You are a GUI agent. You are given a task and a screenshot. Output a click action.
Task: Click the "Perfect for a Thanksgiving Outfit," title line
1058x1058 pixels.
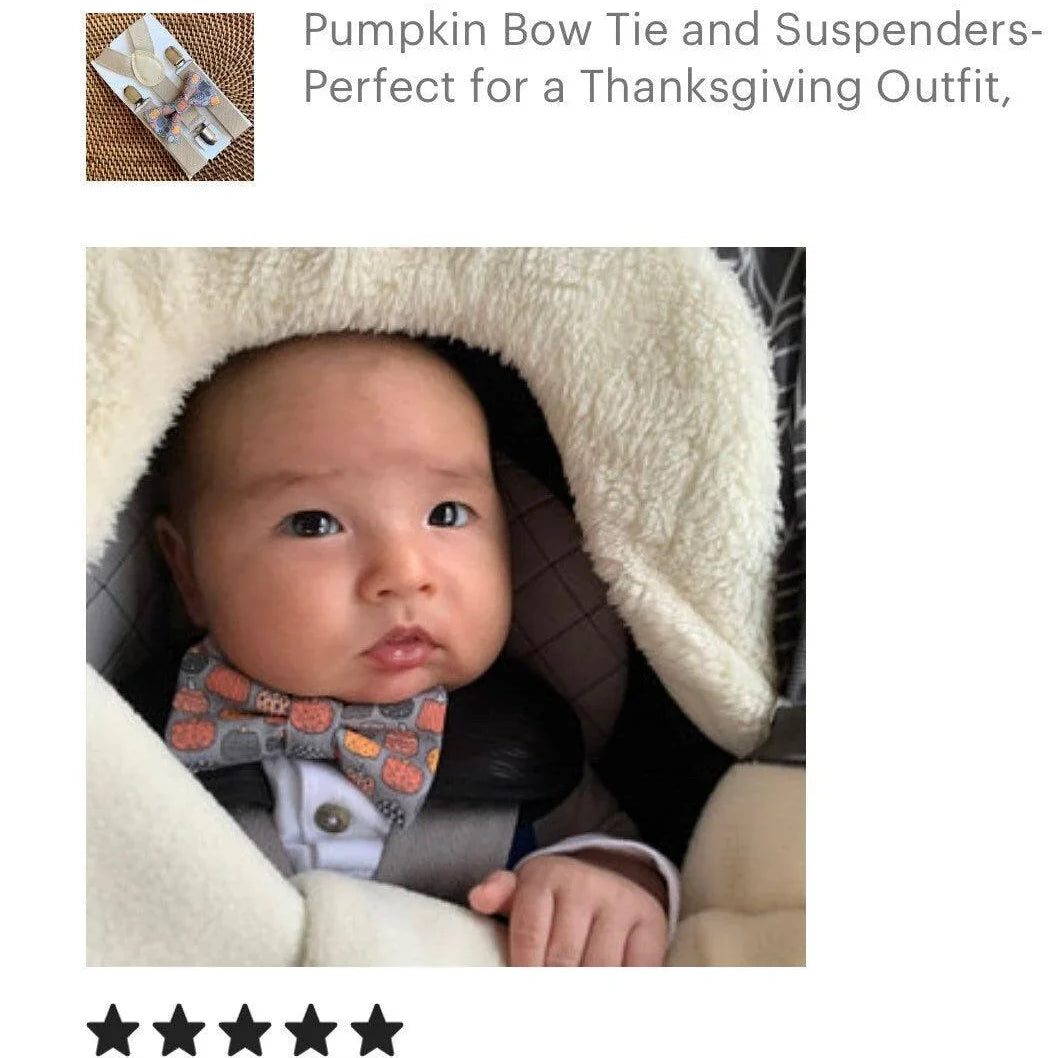coord(657,88)
